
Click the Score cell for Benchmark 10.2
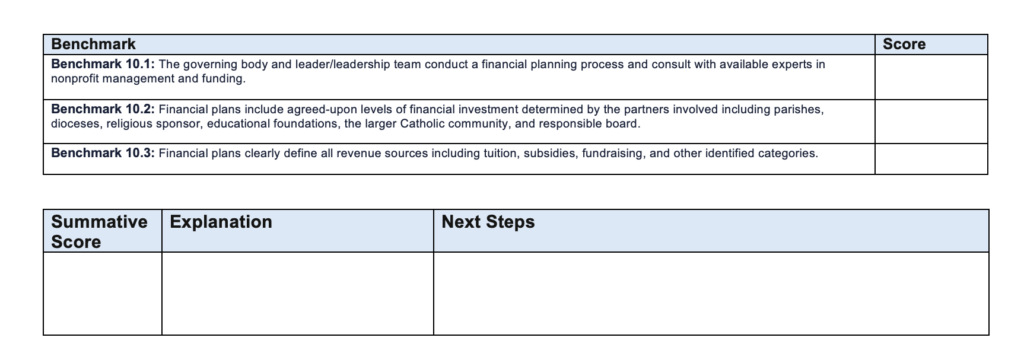pos(931,121)
